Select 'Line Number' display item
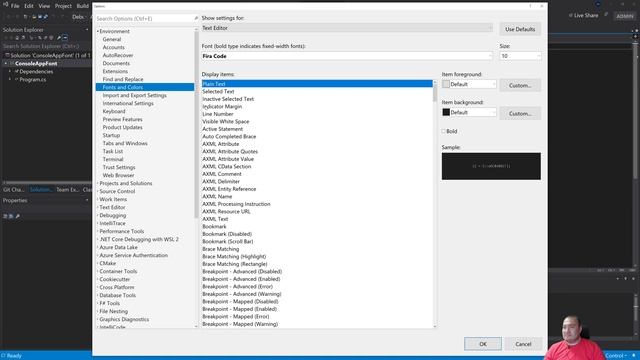The image size is (640, 360). pyautogui.click(x=317, y=114)
